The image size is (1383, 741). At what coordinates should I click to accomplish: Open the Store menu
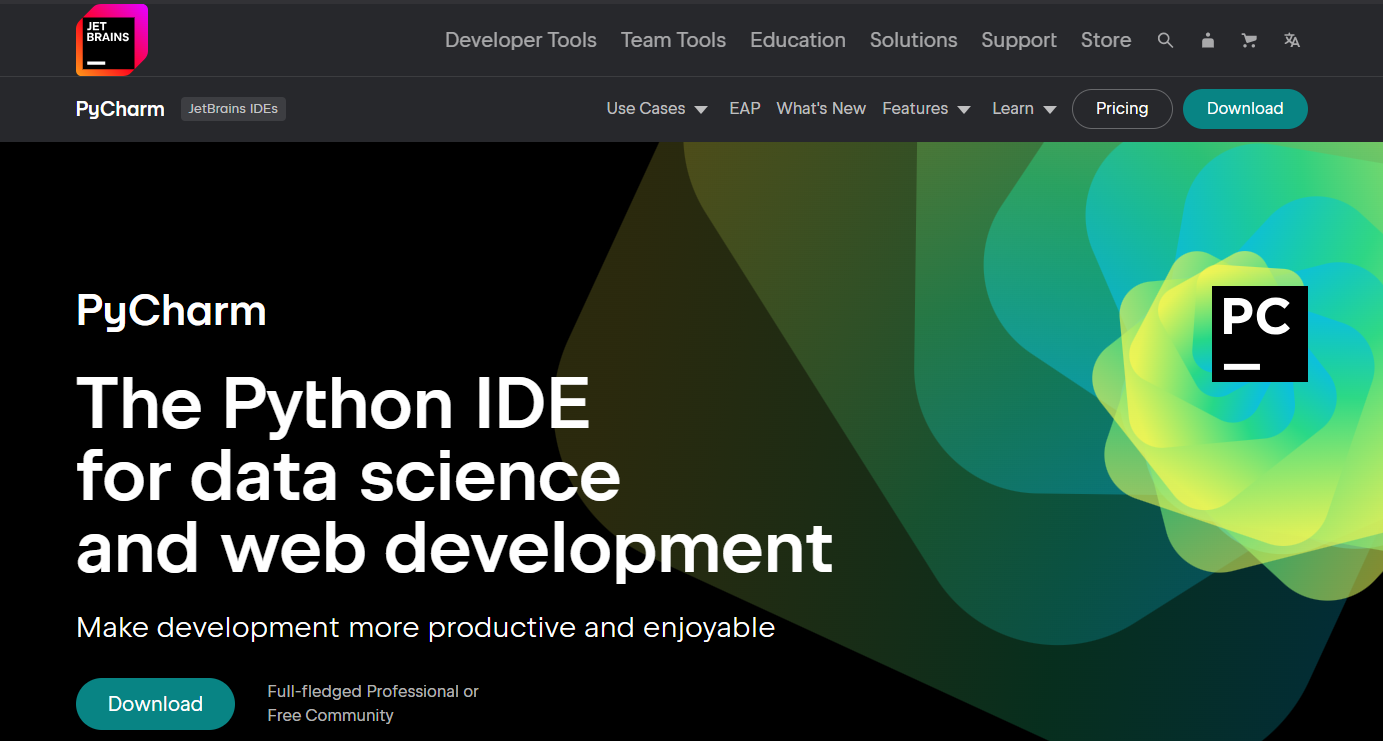(x=1106, y=40)
